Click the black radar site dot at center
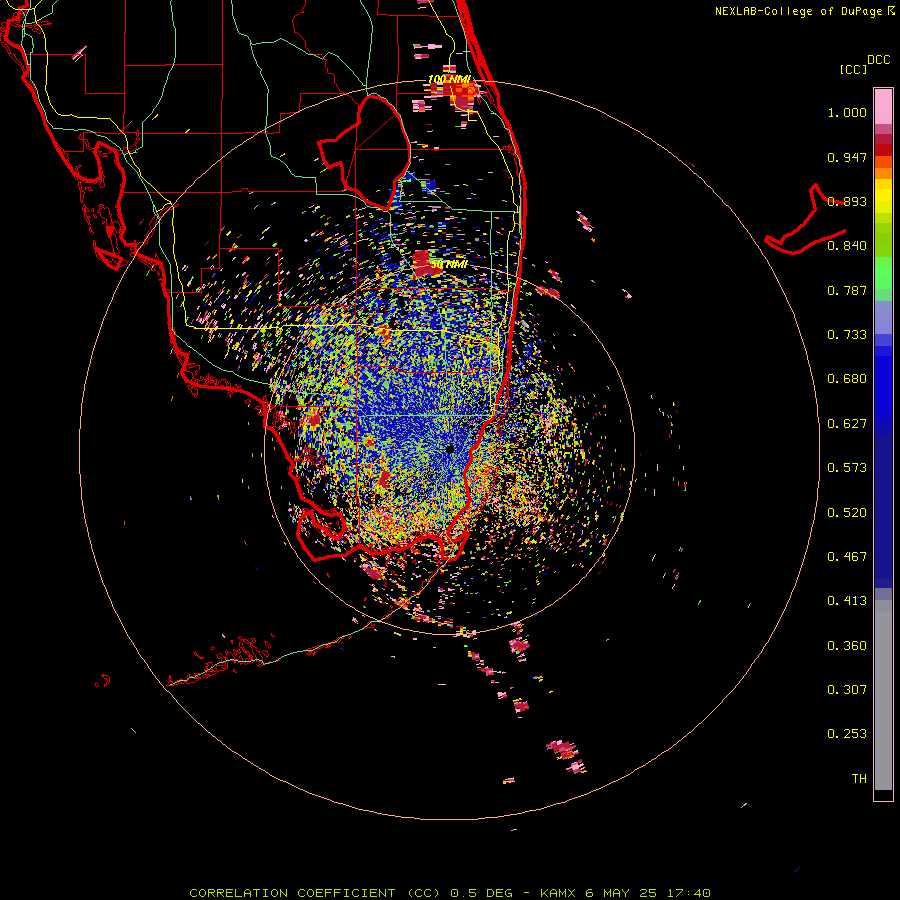 click(x=449, y=449)
